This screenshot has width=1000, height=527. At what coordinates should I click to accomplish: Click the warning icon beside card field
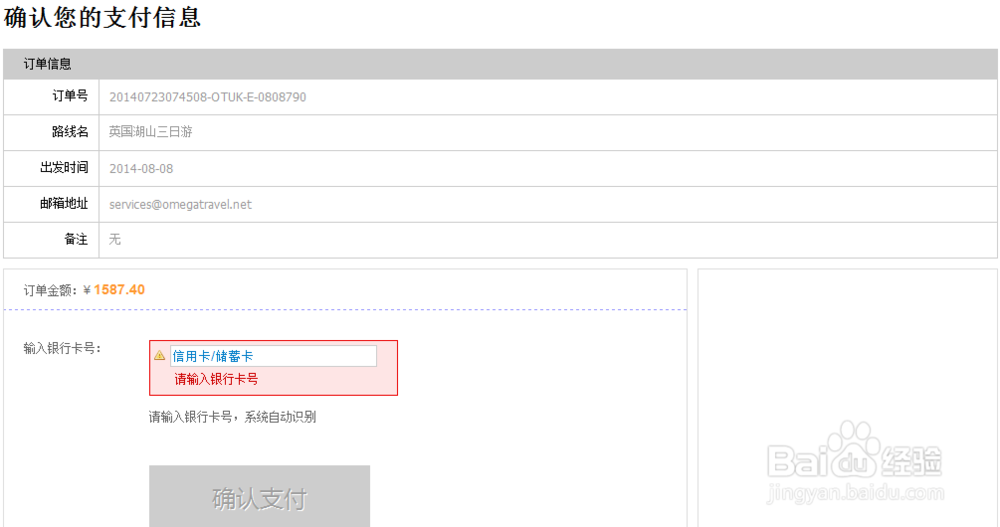pos(159,355)
